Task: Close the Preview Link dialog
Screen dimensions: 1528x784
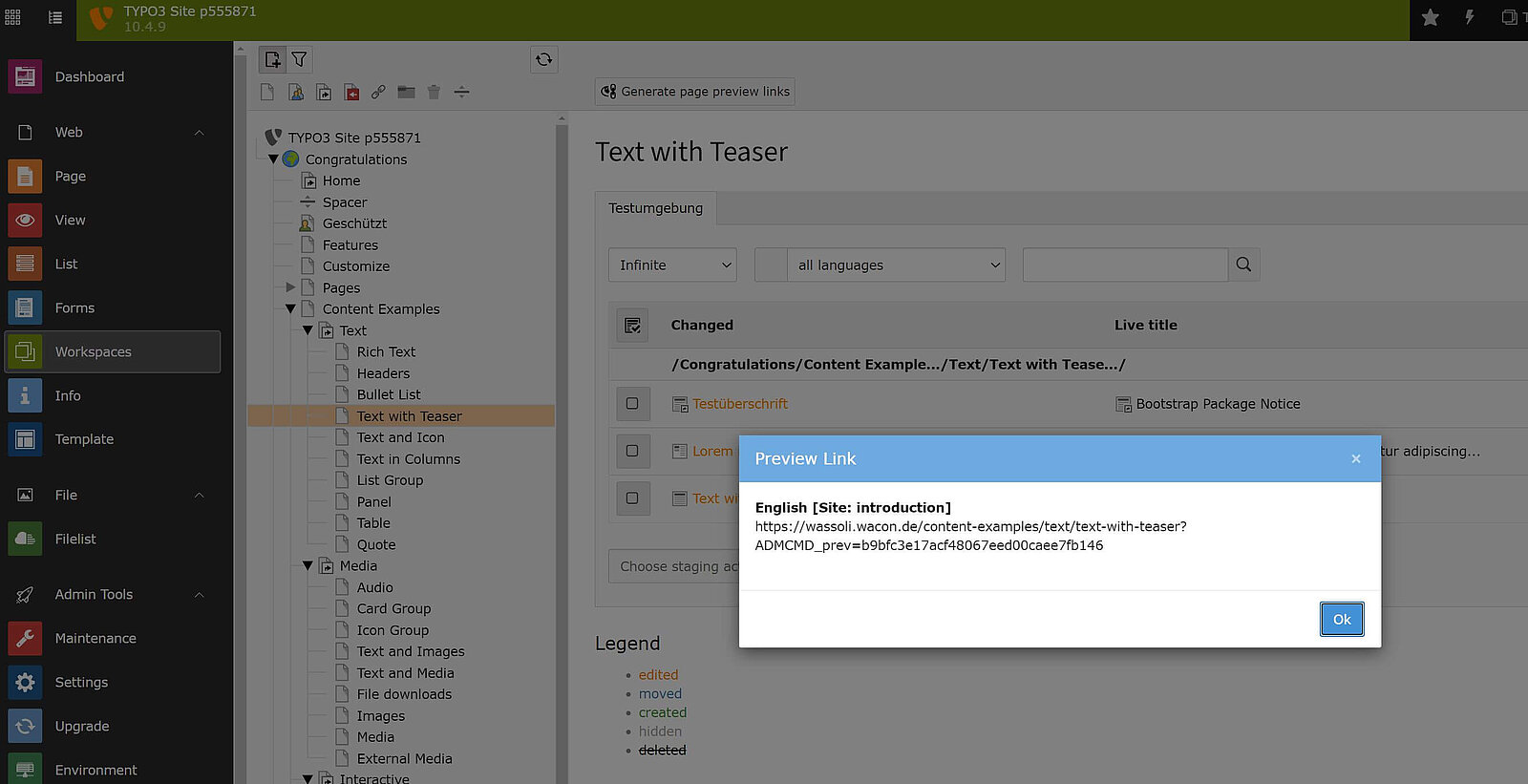Action: click(1355, 459)
